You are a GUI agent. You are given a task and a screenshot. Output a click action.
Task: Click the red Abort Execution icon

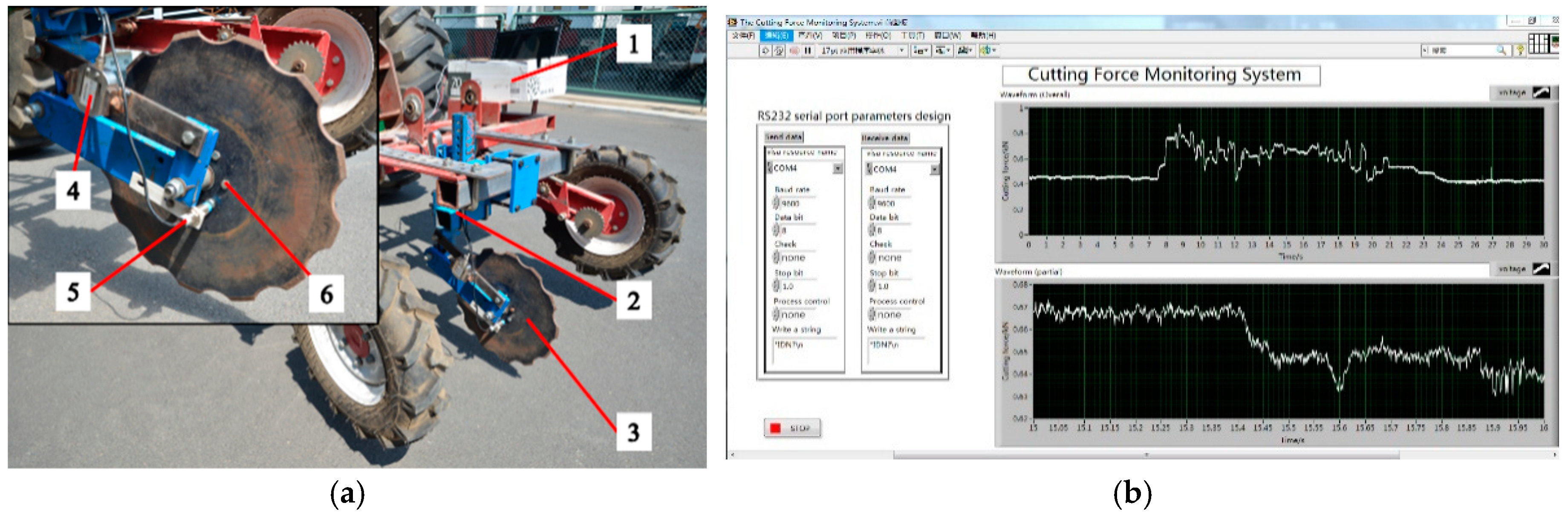coord(794,51)
